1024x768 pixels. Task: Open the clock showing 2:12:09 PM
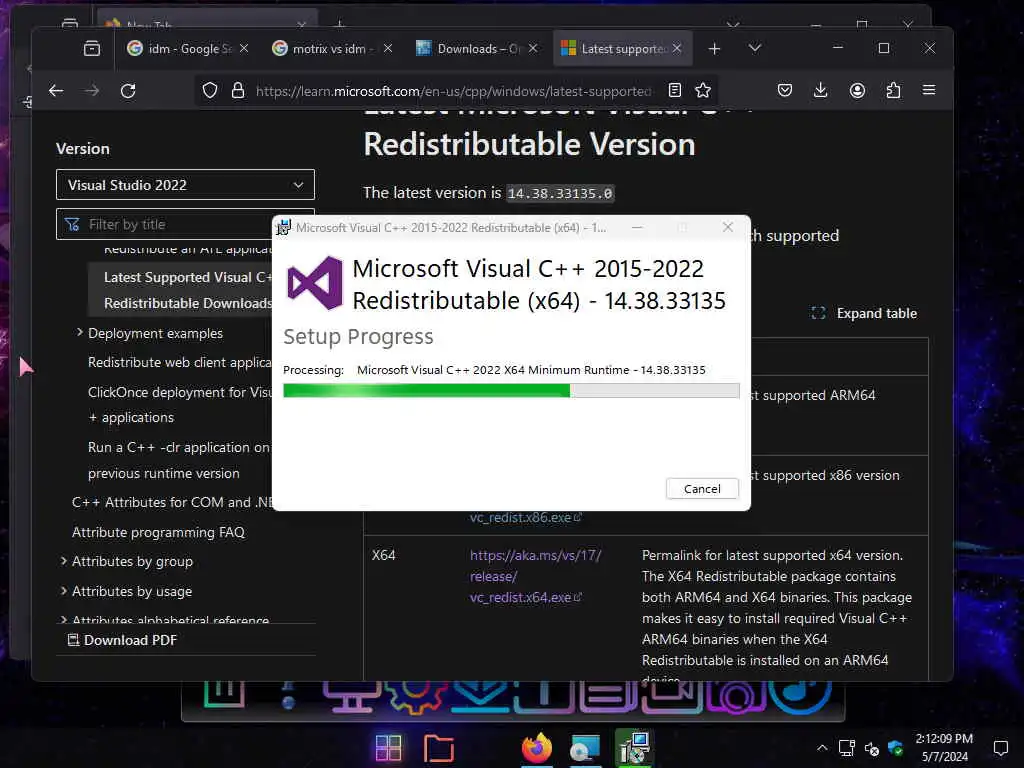pyautogui.click(x=944, y=748)
